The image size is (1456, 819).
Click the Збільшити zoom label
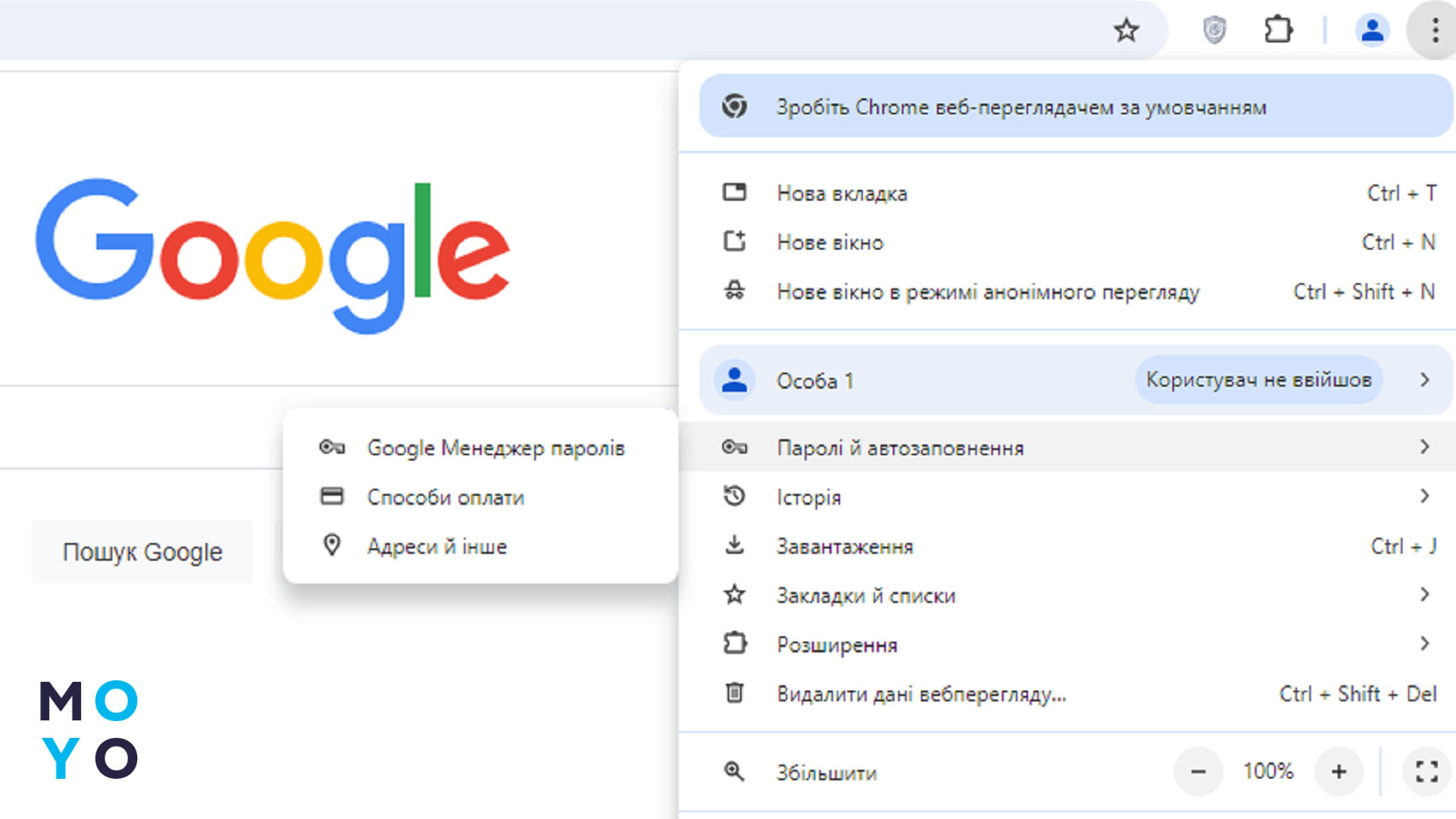827,773
